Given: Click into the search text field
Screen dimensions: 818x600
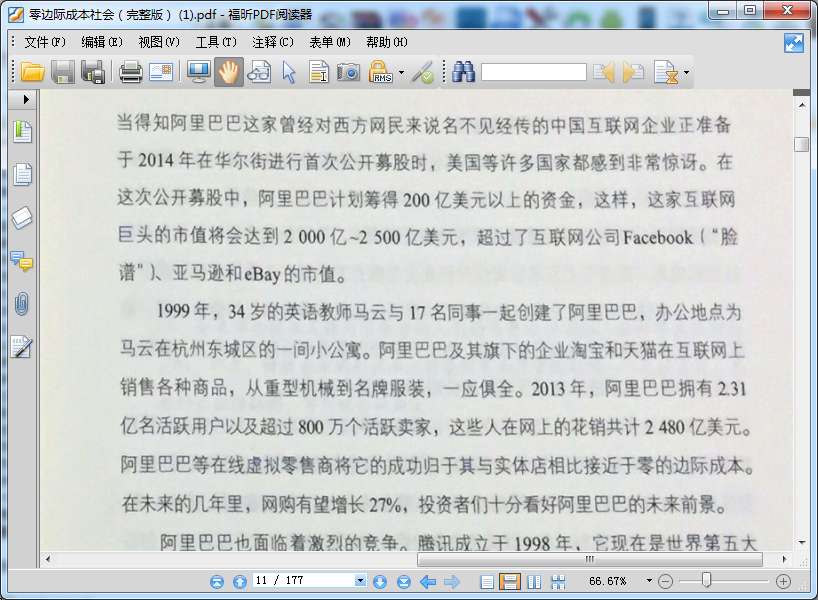Looking at the screenshot, I should pos(534,72).
